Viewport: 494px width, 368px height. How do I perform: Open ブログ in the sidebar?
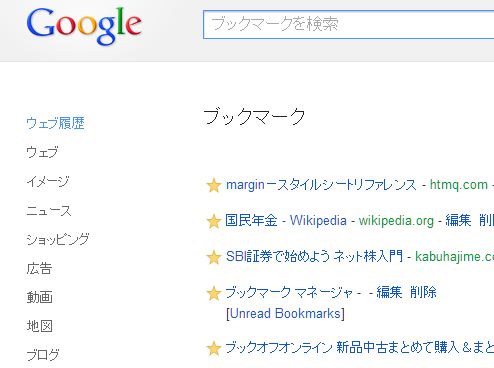[x=43, y=355]
